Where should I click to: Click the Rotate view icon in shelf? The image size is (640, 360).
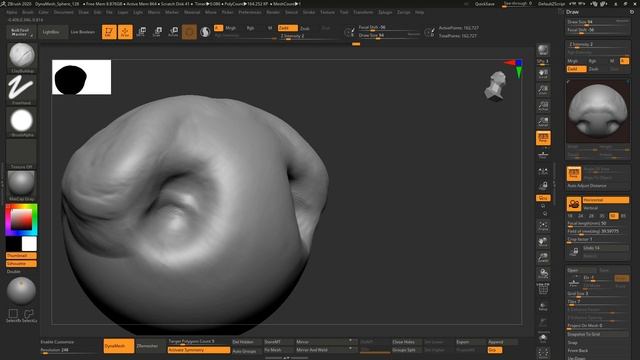click(543, 274)
